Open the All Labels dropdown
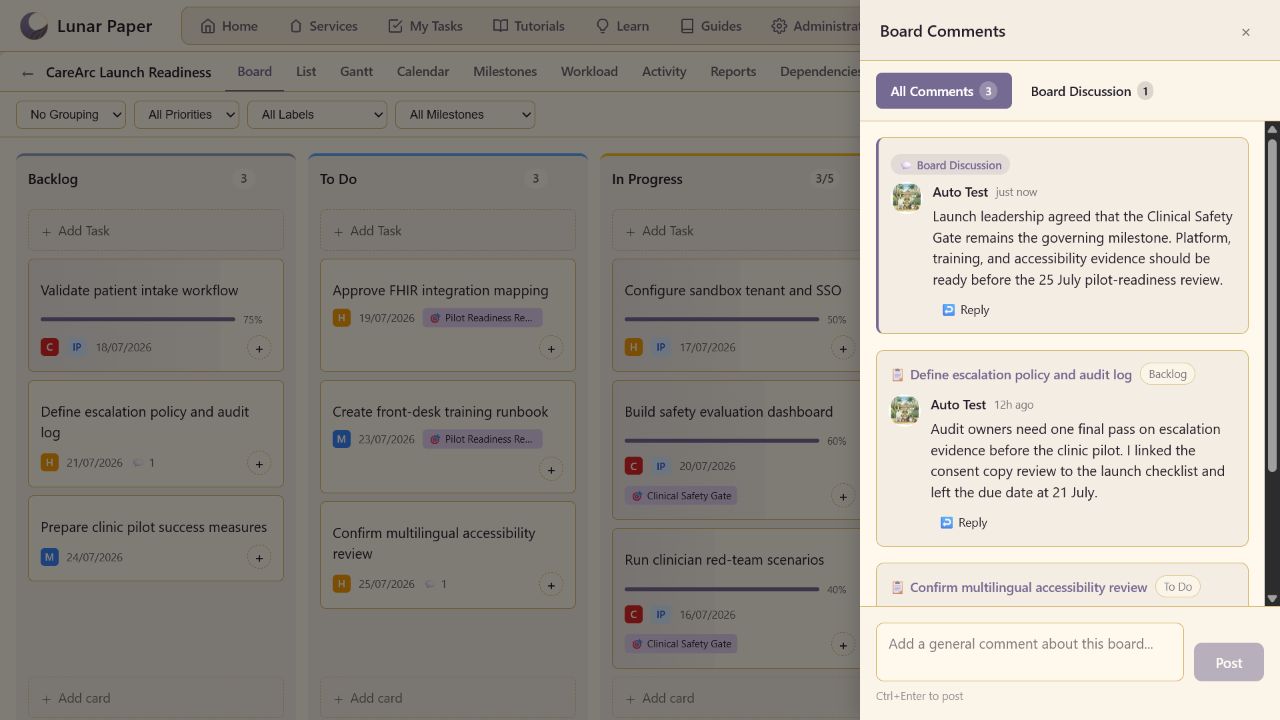 [x=317, y=115]
